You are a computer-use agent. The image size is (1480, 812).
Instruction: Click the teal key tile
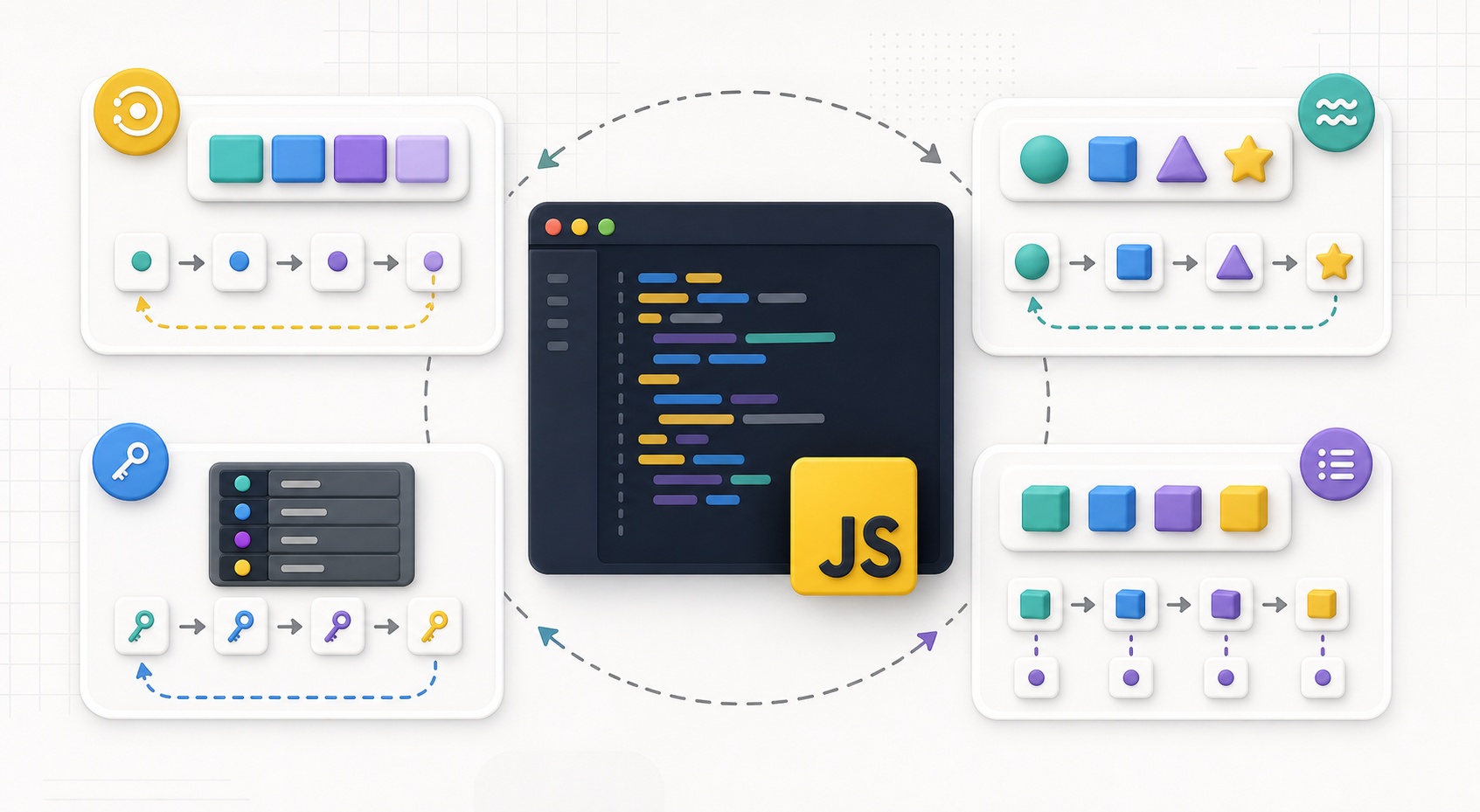[142, 626]
